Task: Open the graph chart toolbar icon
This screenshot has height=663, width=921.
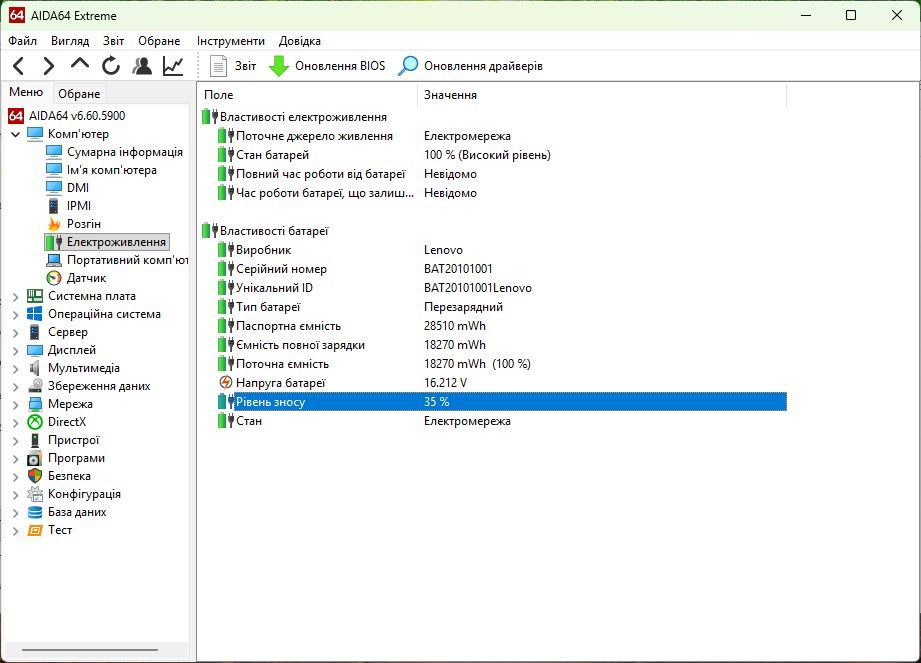Action: (x=173, y=66)
